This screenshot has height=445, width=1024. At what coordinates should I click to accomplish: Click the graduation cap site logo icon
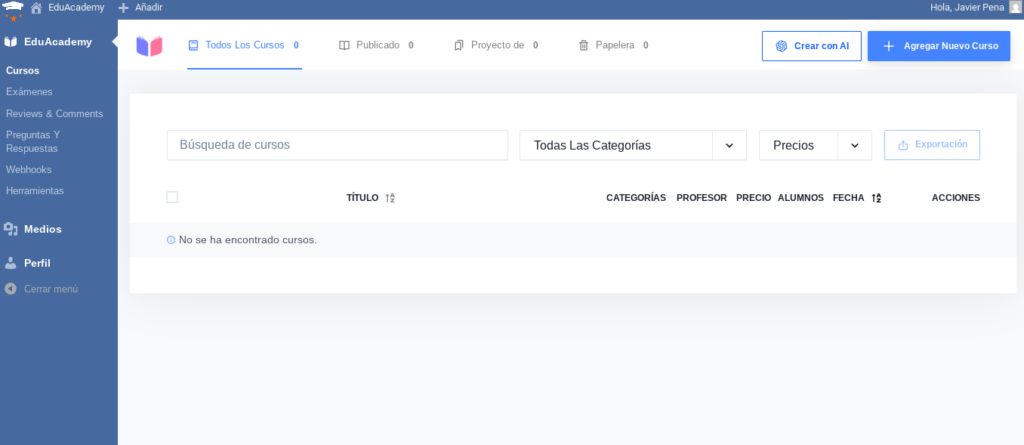[13, 9]
